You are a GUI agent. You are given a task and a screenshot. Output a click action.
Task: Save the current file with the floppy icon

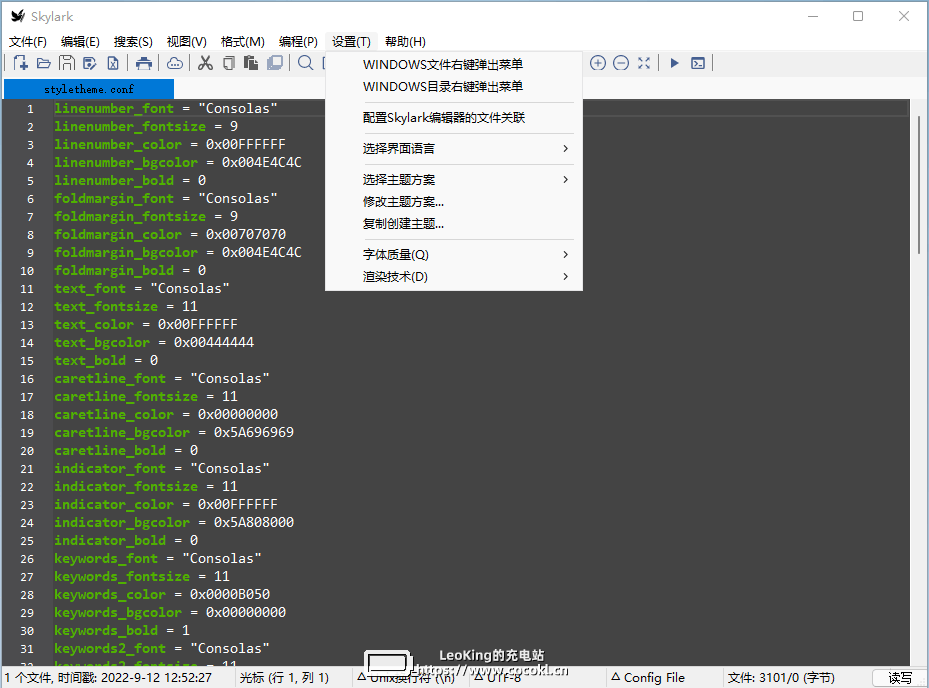(66, 63)
